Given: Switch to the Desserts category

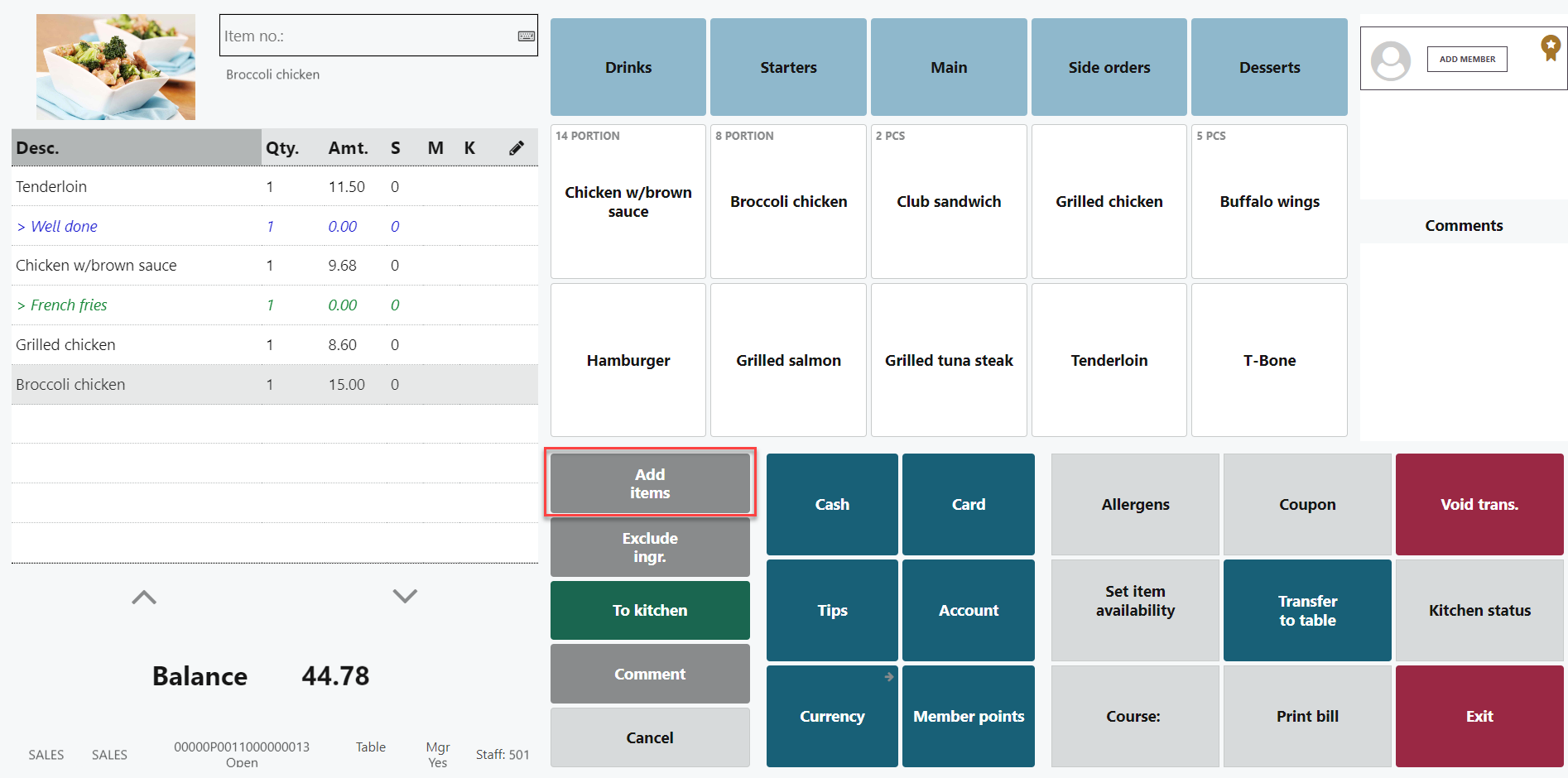Looking at the screenshot, I should (1268, 67).
